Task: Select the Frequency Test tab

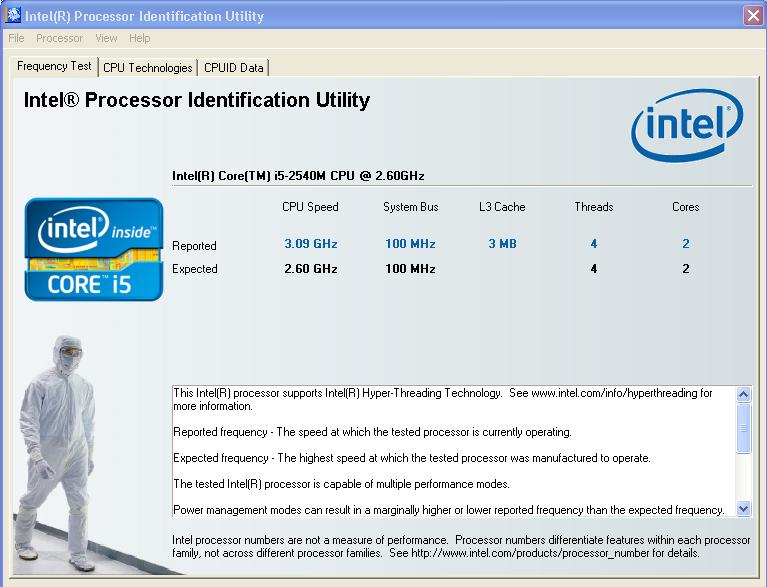Action: coord(54,66)
